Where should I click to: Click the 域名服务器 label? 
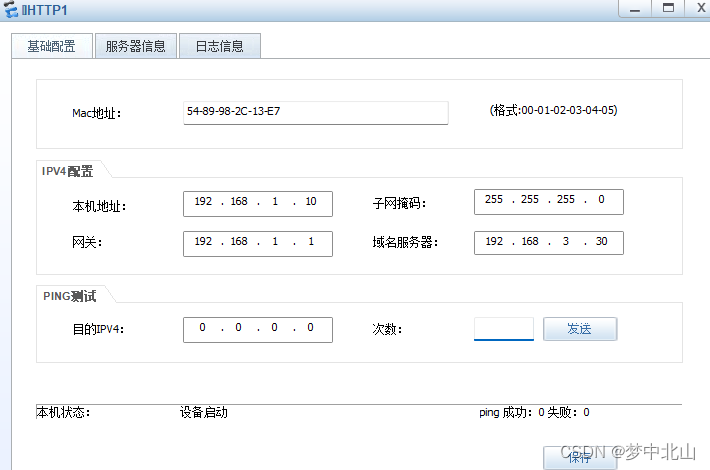[x=405, y=243]
